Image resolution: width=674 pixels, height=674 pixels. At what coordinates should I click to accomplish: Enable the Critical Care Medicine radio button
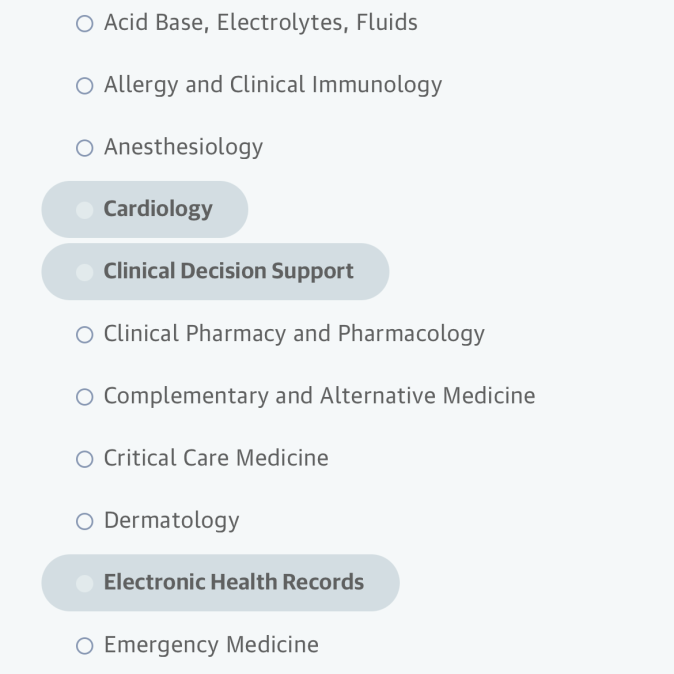point(85,459)
